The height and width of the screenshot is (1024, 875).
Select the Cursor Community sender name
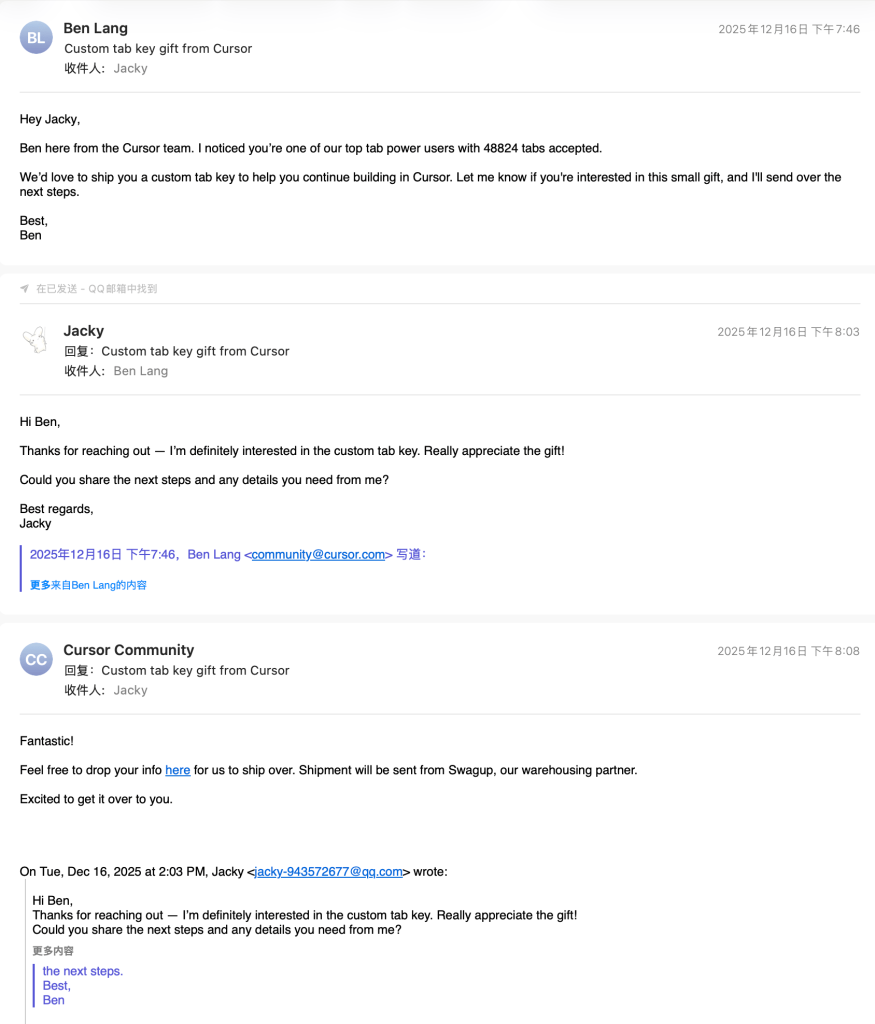129,650
